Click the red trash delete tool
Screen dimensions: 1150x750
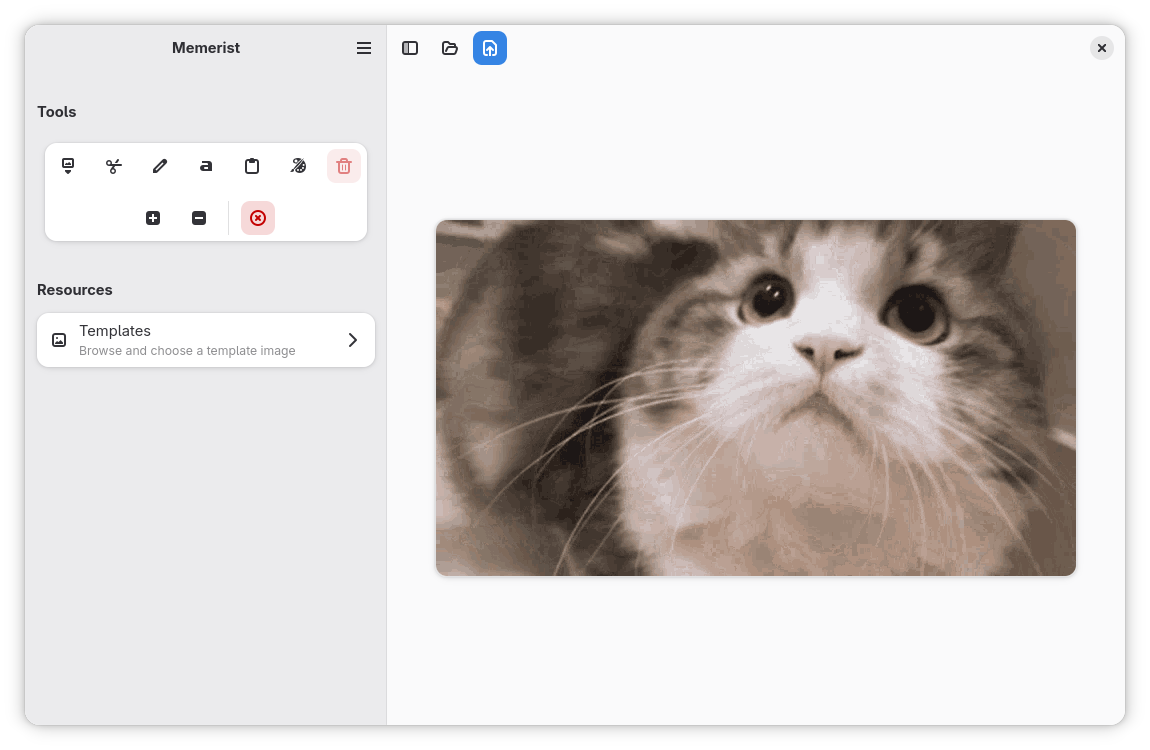[x=344, y=166]
